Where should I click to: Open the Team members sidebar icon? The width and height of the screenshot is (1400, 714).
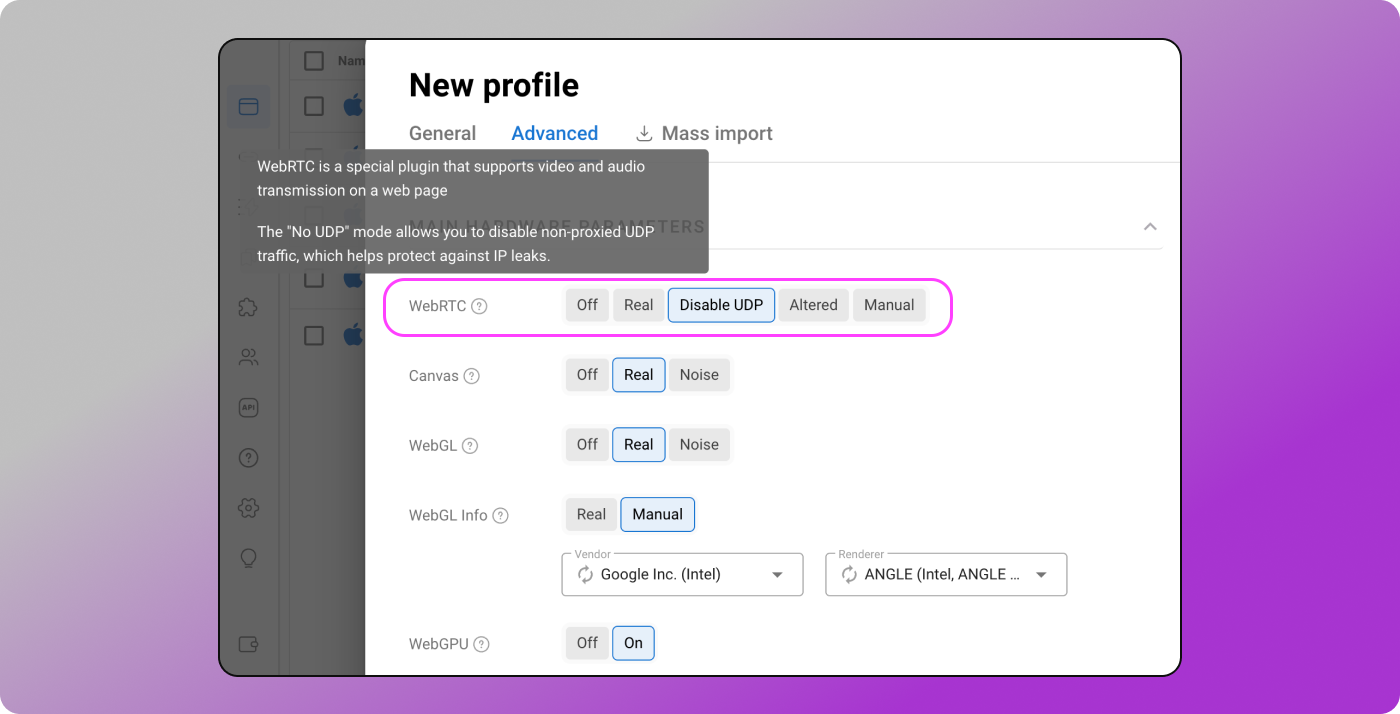248,357
